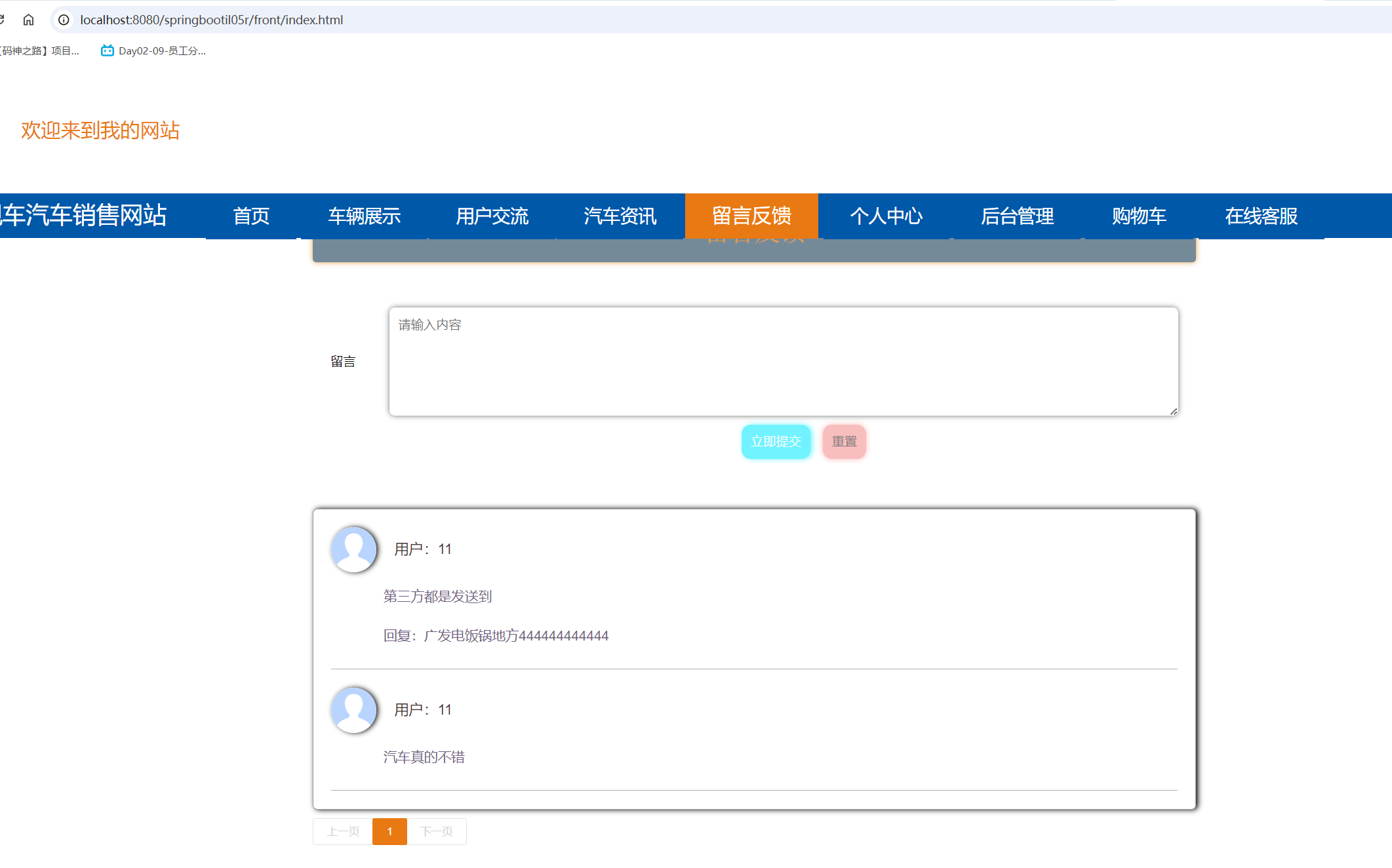Click the 重置 button
Viewport: 1392px width, 868px height.
(x=845, y=442)
